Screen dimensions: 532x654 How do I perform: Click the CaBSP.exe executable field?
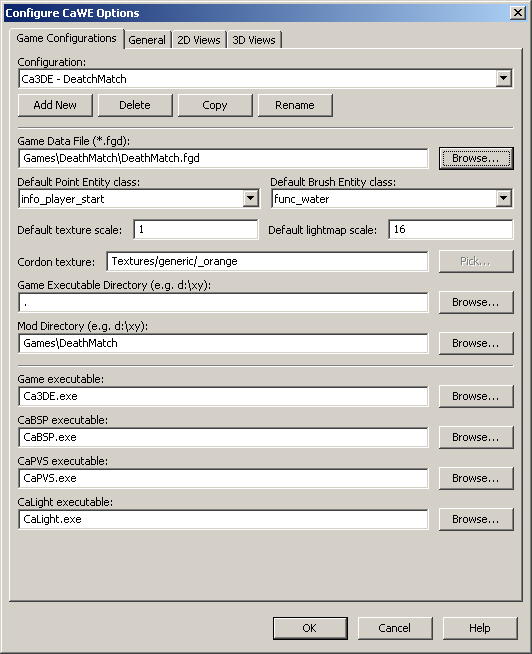(223, 437)
